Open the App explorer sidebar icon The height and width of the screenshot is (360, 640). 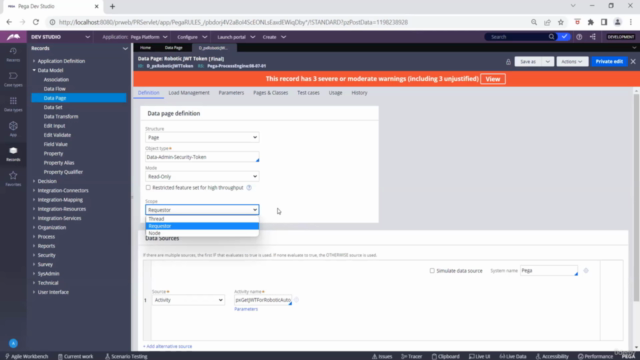[x=13, y=129]
